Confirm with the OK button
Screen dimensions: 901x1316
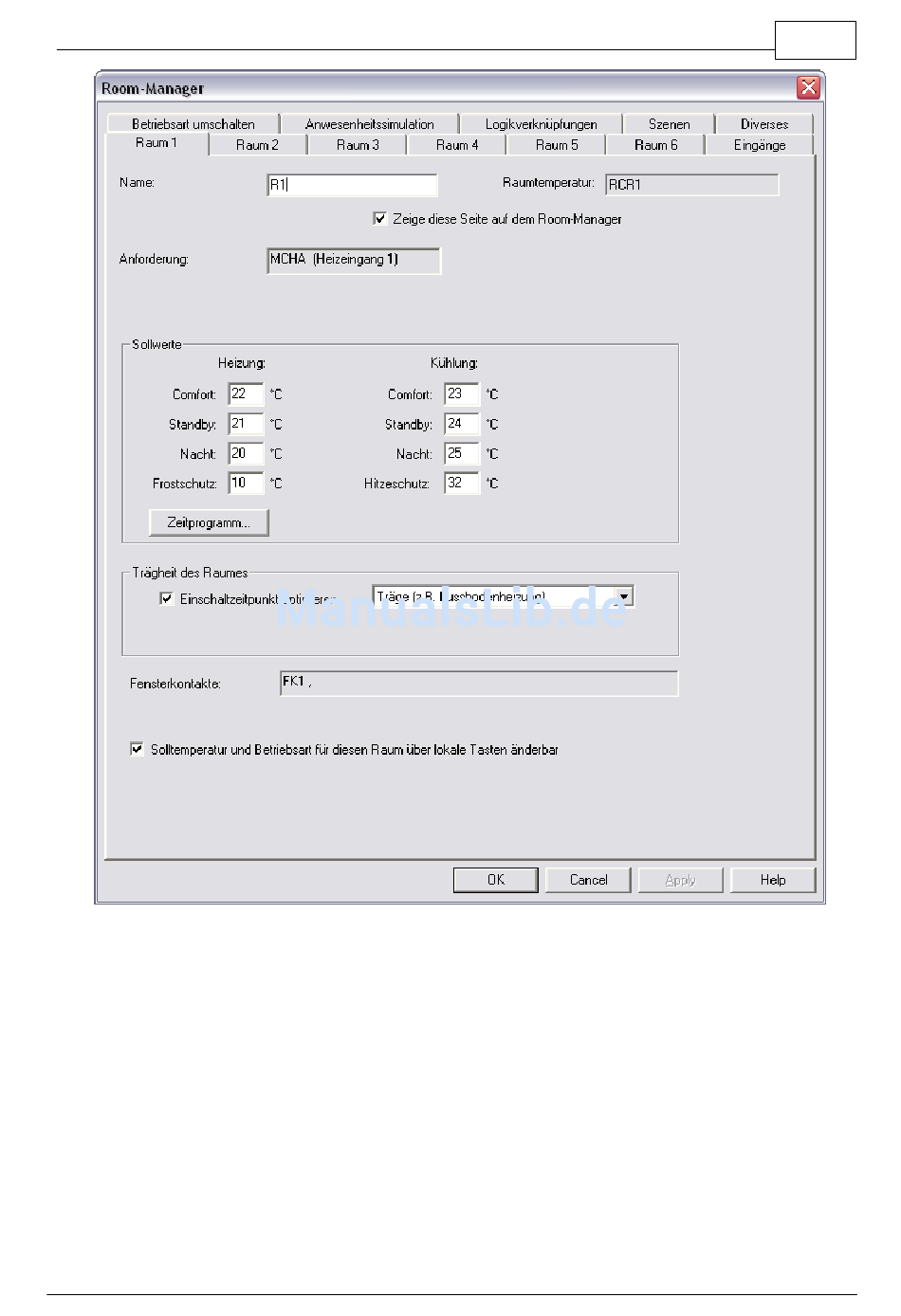click(496, 880)
